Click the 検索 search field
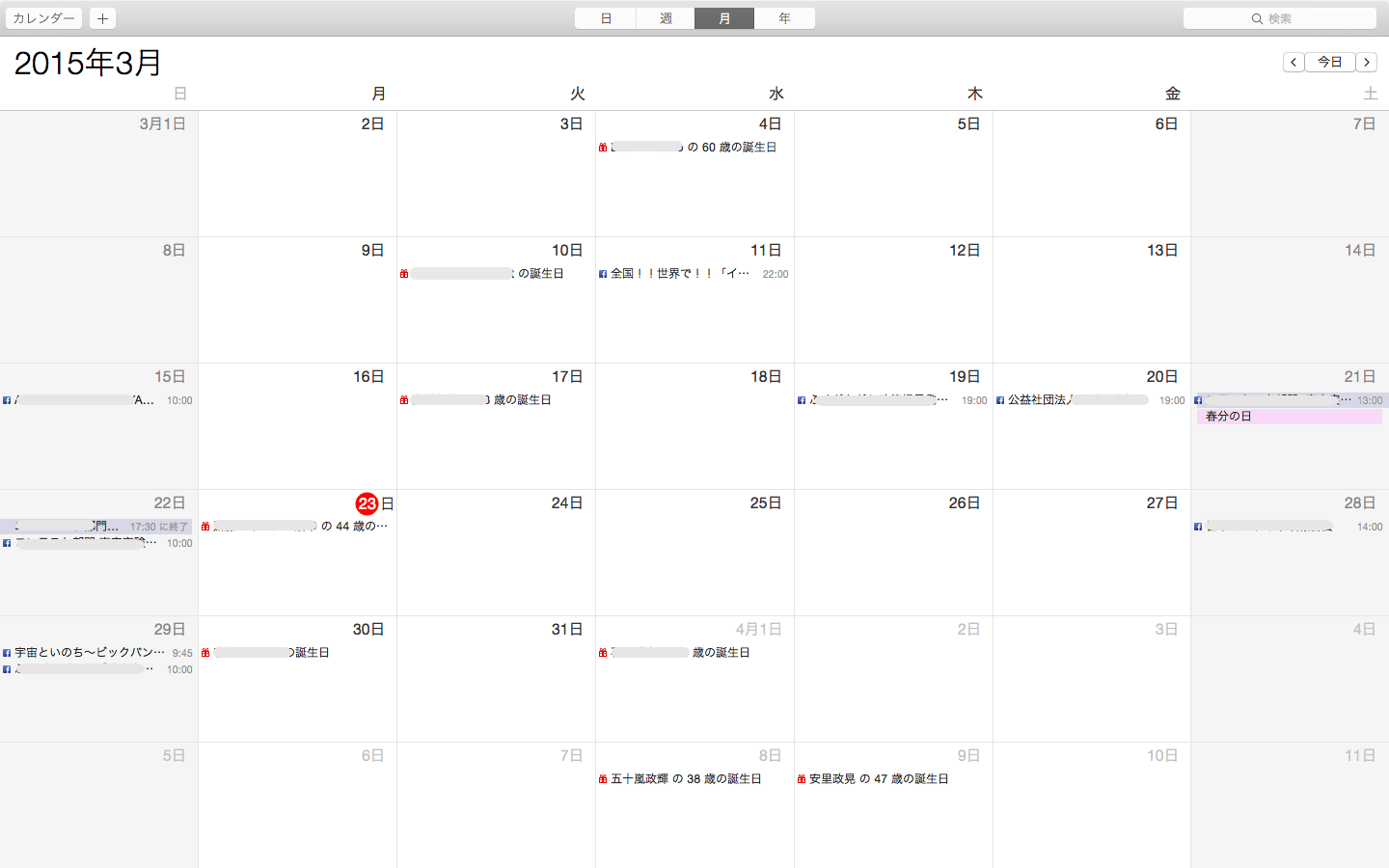The width and height of the screenshot is (1389, 868). (x=1280, y=18)
